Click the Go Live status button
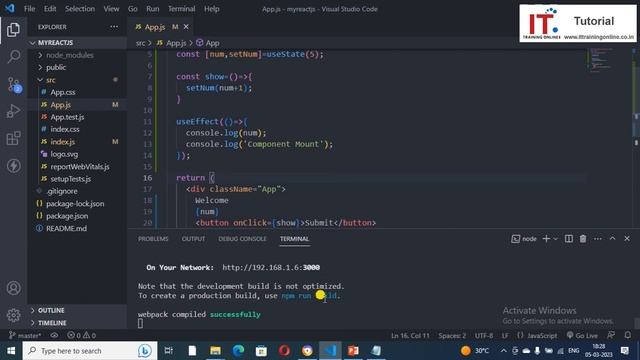This screenshot has height=360, width=640. pos(582,336)
